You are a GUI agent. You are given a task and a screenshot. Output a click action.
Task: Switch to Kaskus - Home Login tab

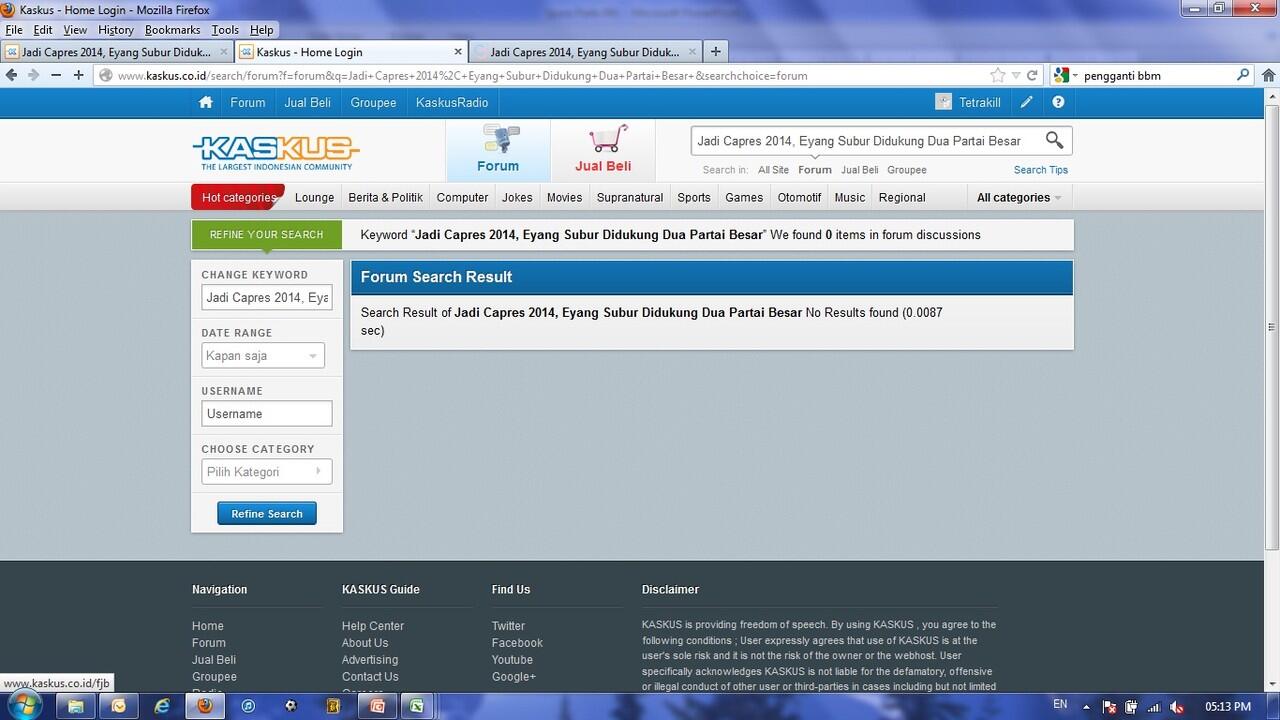point(352,52)
